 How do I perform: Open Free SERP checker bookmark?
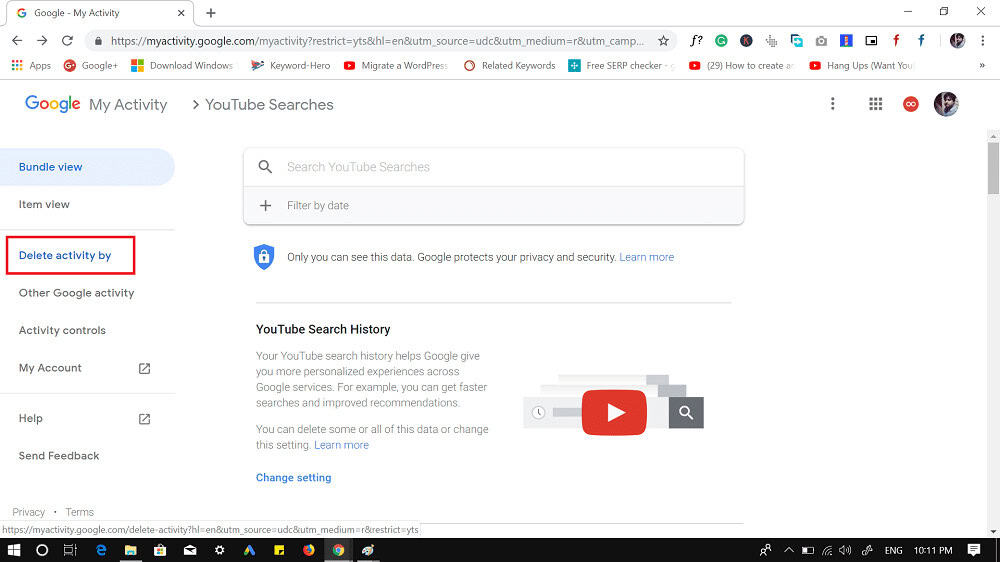pos(621,65)
